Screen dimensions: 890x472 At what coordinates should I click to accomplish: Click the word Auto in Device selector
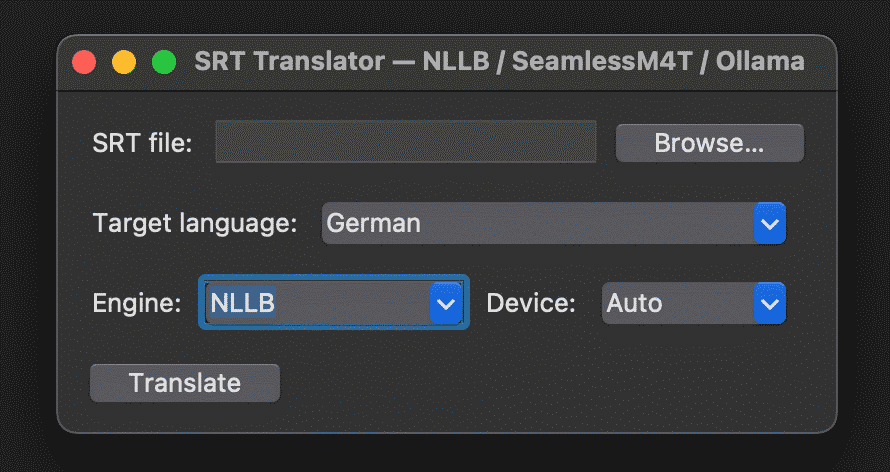634,303
